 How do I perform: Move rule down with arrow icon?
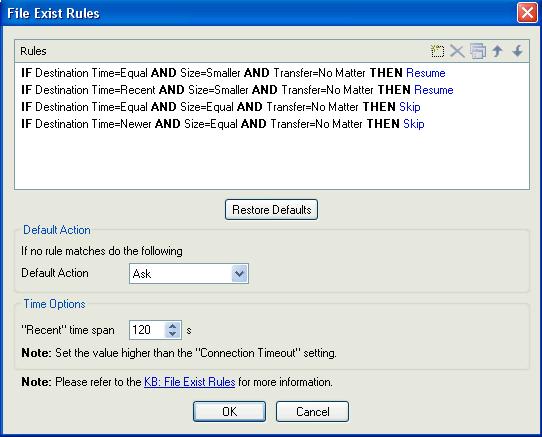[x=517, y=51]
